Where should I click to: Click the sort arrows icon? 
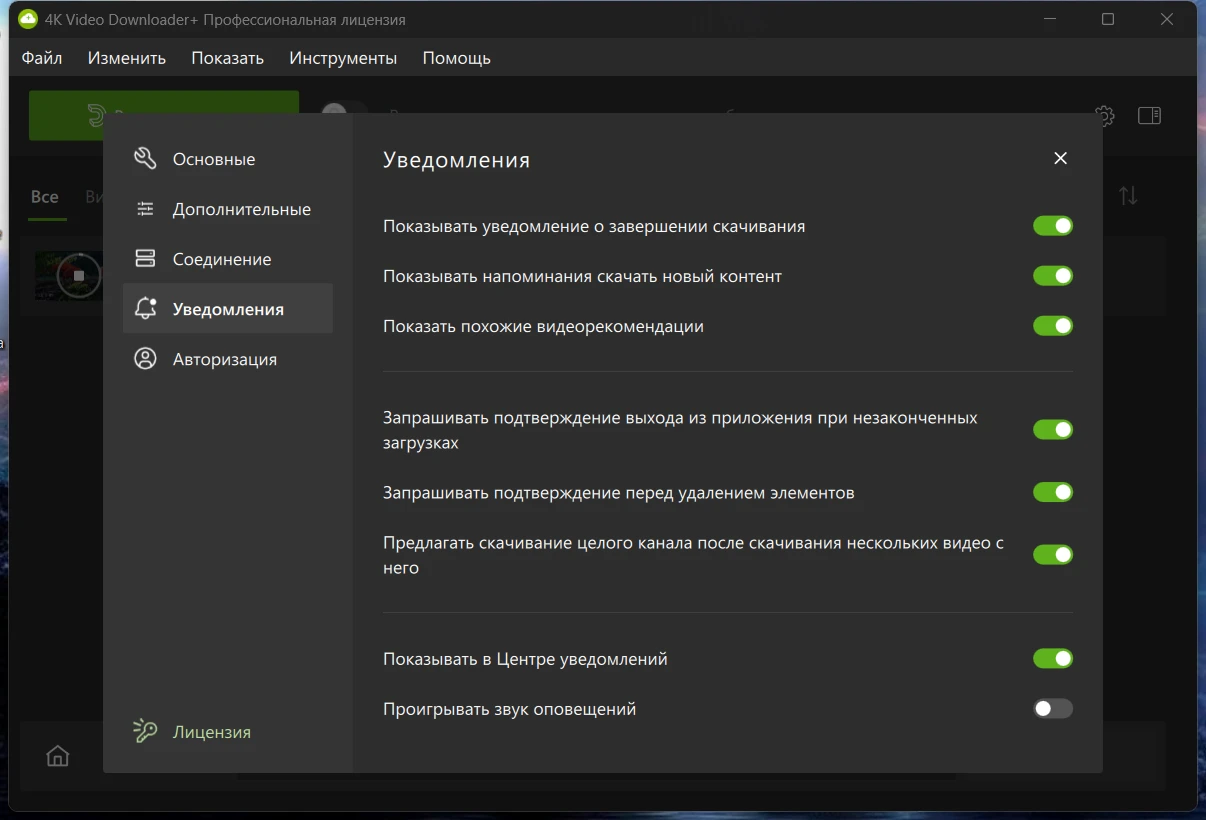1128,196
